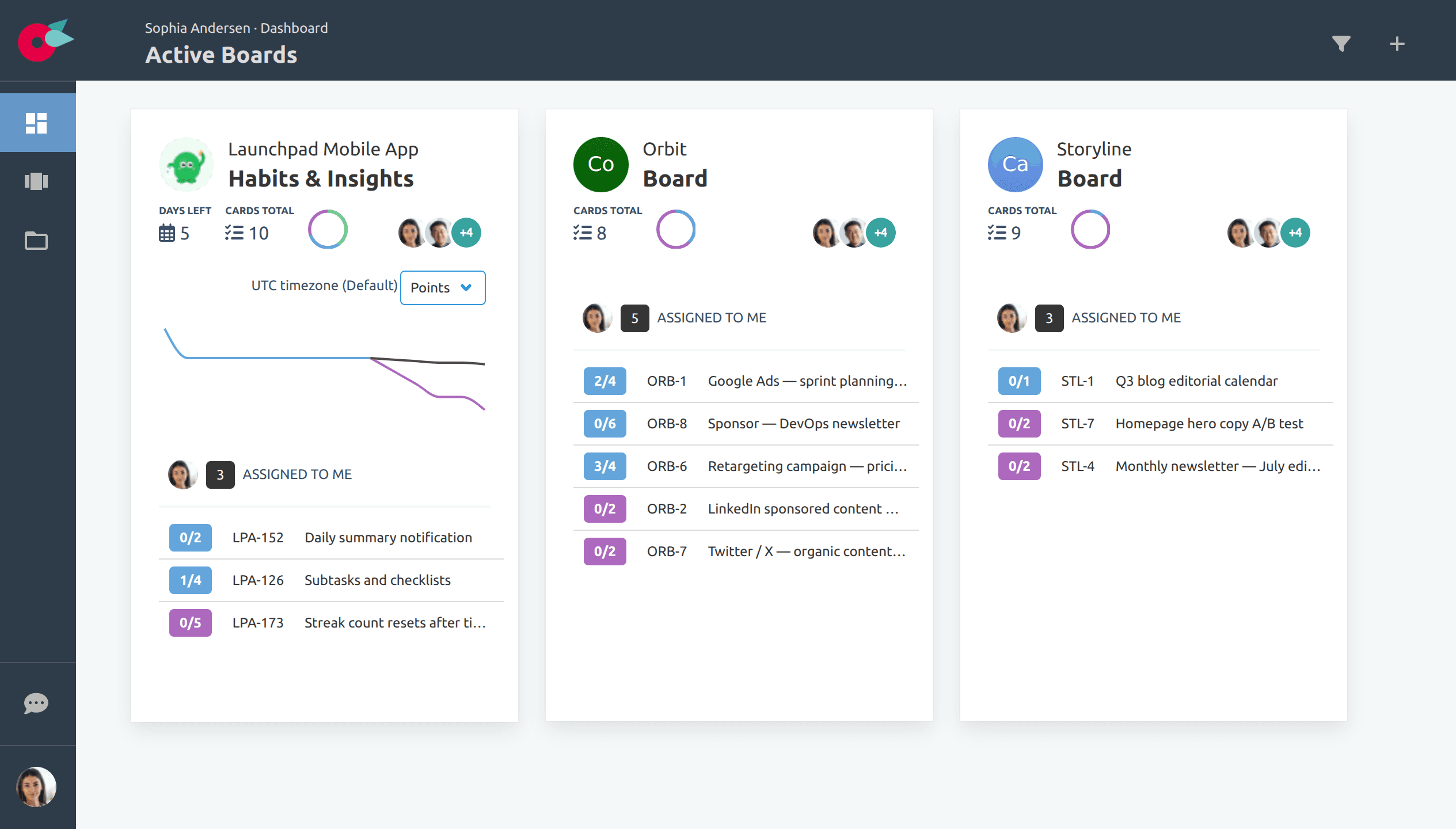Open the chat panel from the sidebar

(37, 703)
